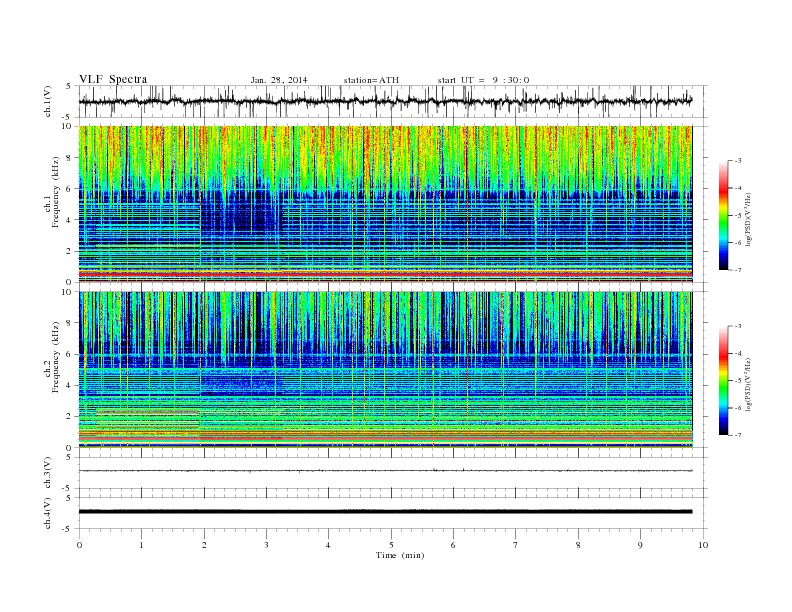This screenshot has height=612, width=792.
Task: Click the "ch.3(V)" axis label
Action: pos(48,473)
